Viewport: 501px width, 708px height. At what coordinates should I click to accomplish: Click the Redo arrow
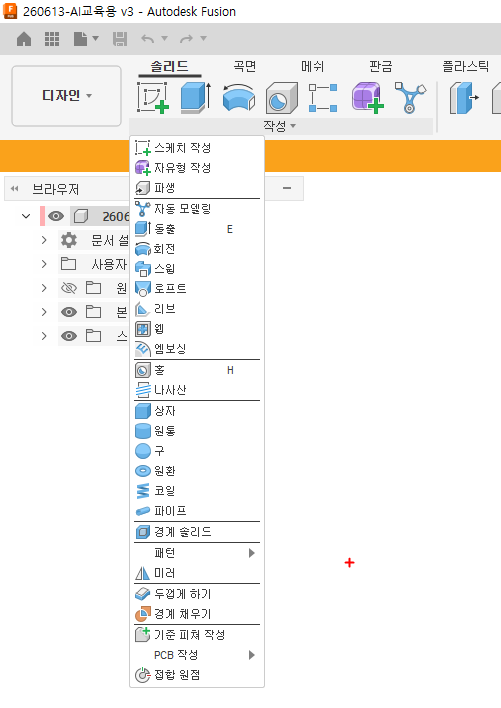coord(186,39)
